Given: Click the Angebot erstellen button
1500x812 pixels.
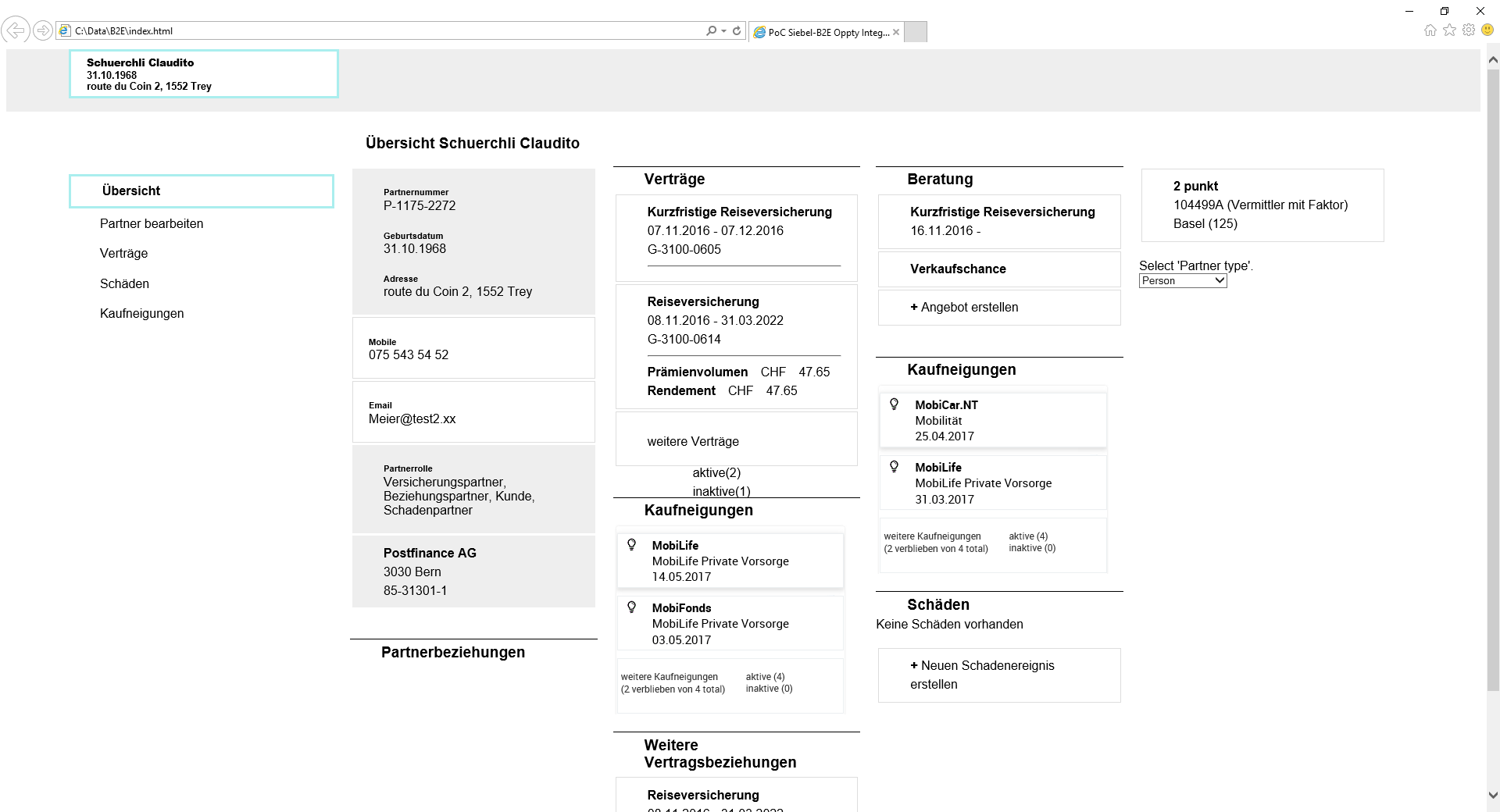Looking at the screenshot, I should [x=999, y=308].
